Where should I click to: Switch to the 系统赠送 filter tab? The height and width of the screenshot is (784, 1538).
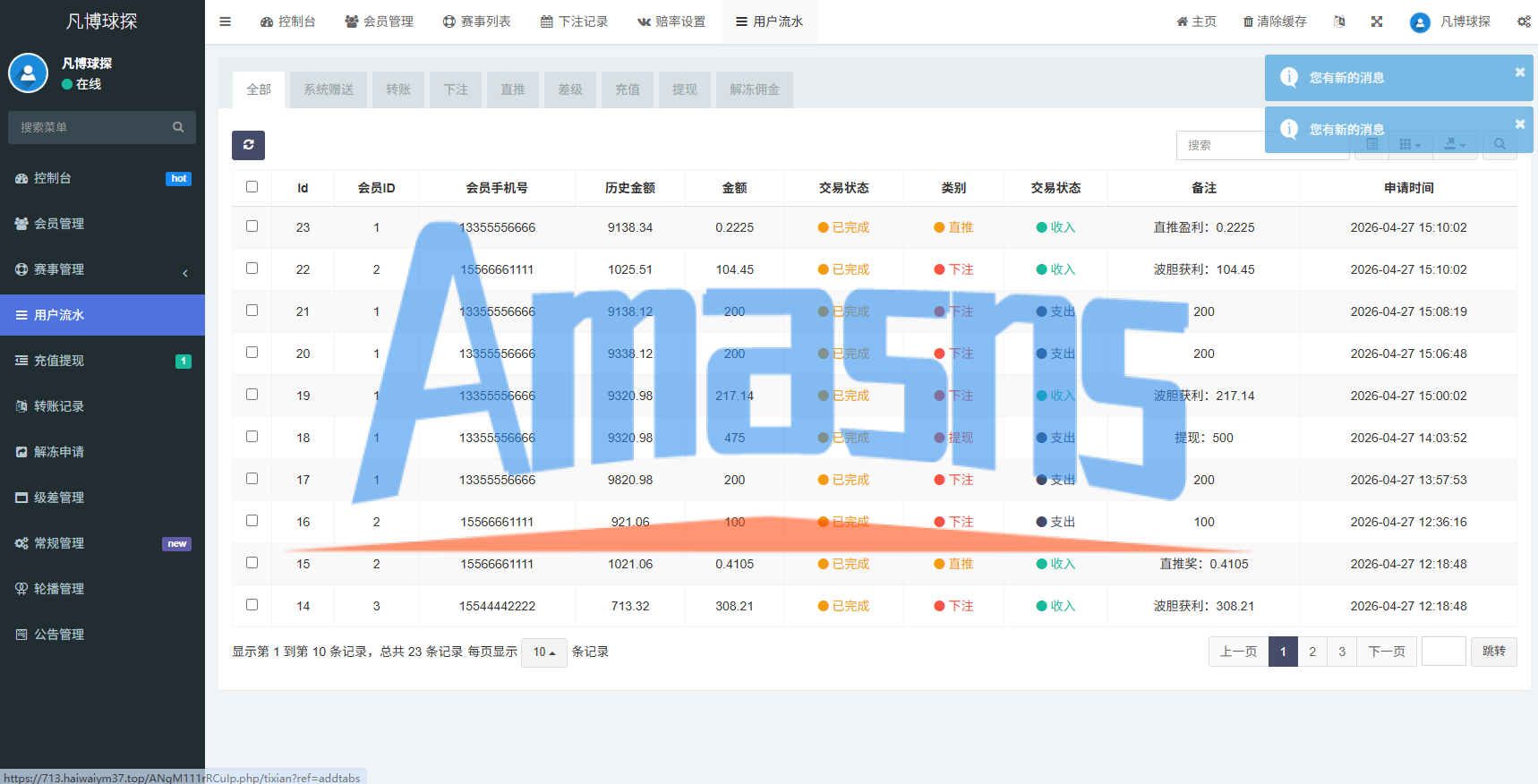pyautogui.click(x=329, y=89)
